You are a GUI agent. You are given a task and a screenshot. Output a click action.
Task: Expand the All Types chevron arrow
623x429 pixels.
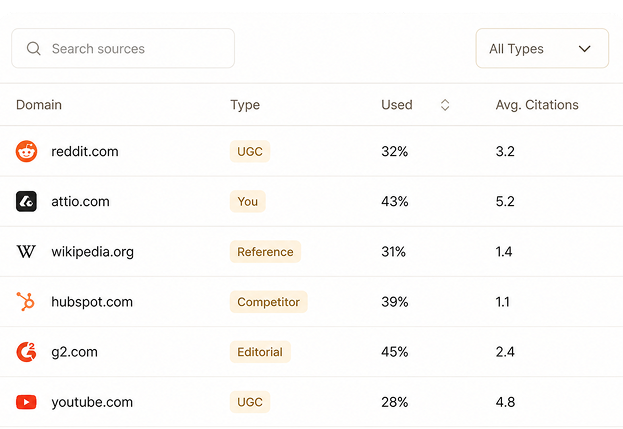click(584, 49)
